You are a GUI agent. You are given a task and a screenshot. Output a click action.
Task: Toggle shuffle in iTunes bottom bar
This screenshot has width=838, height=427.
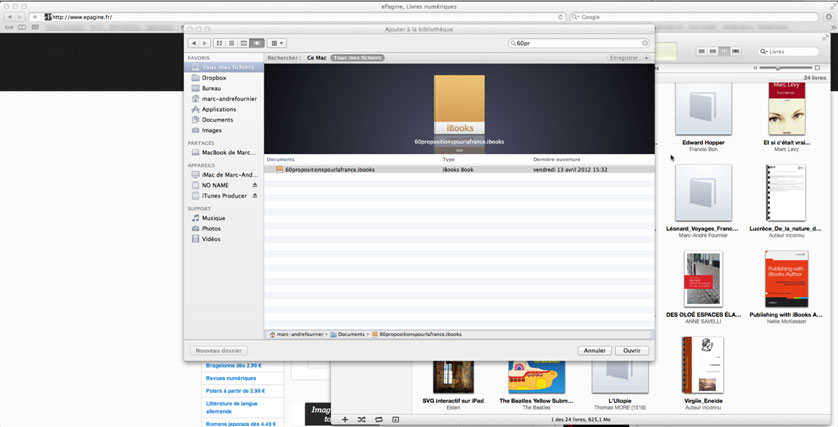pyautogui.click(x=362, y=420)
